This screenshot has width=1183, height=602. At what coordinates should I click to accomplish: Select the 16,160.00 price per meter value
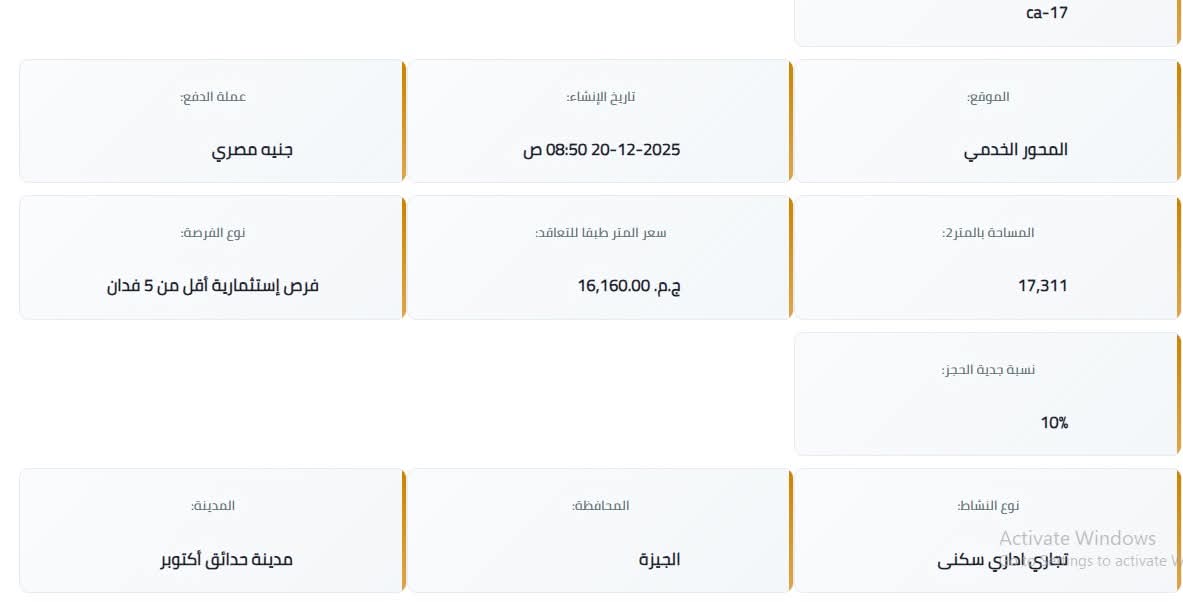point(629,286)
